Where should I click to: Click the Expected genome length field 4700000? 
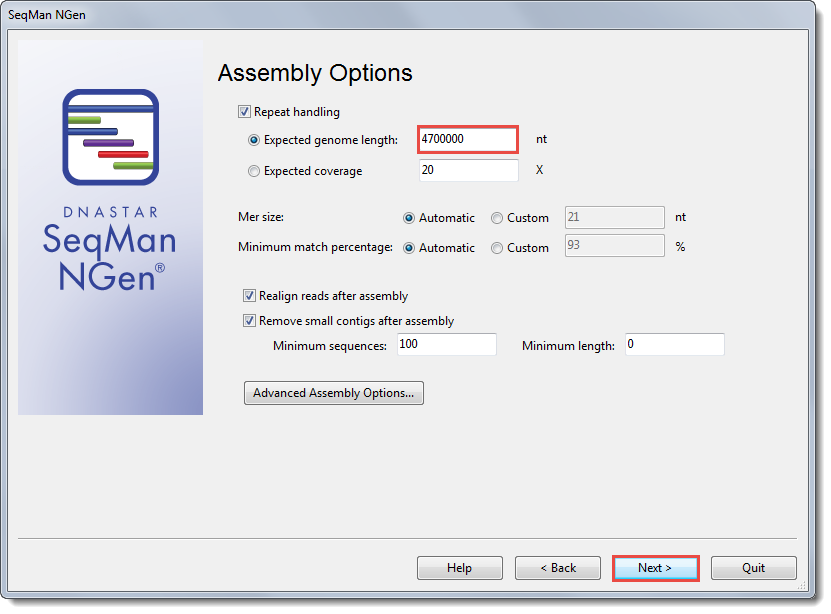pyautogui.click(x=468, y=139)
